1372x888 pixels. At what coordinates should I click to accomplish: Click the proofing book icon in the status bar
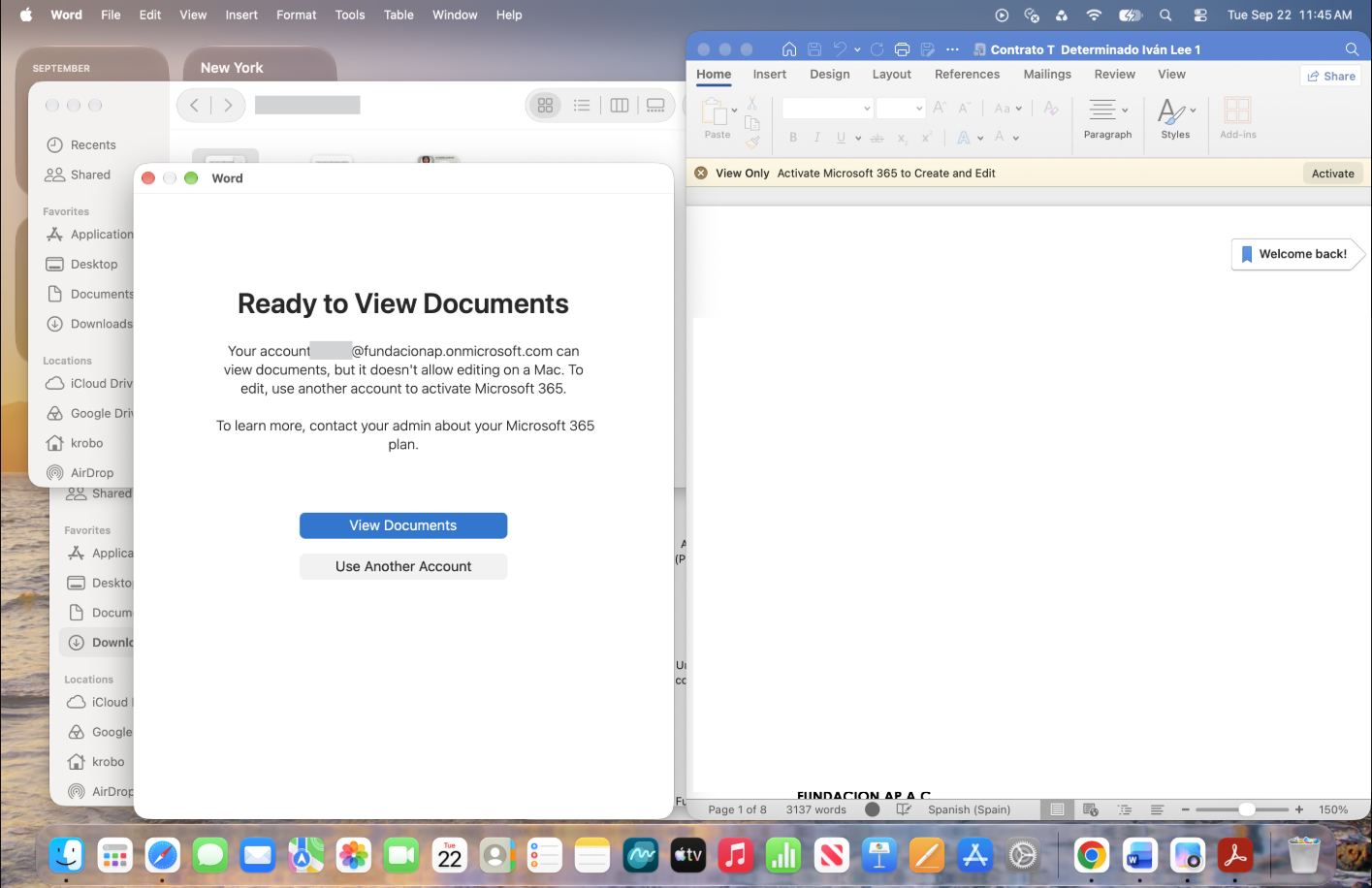(x=904, y=809)
